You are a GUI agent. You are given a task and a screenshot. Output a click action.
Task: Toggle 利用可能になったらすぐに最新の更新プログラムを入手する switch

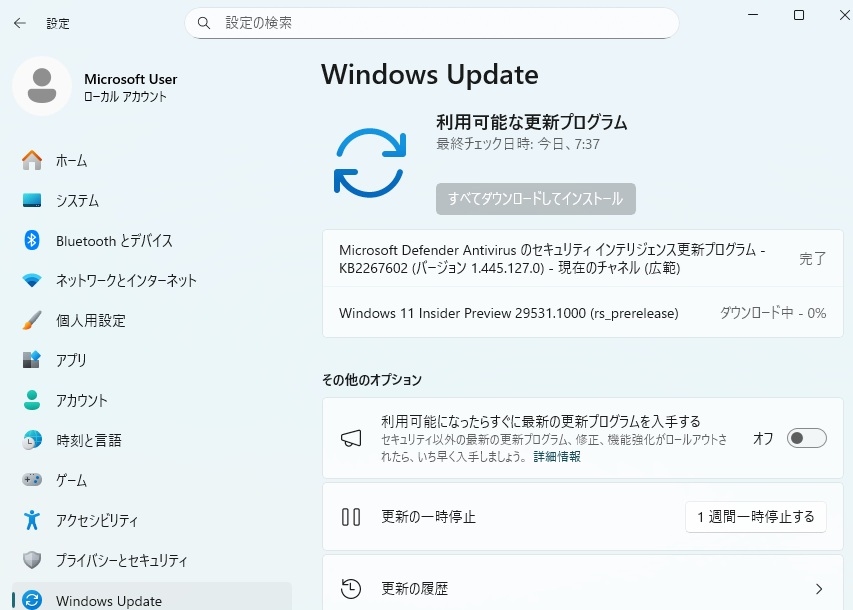(x=807, y=438)
